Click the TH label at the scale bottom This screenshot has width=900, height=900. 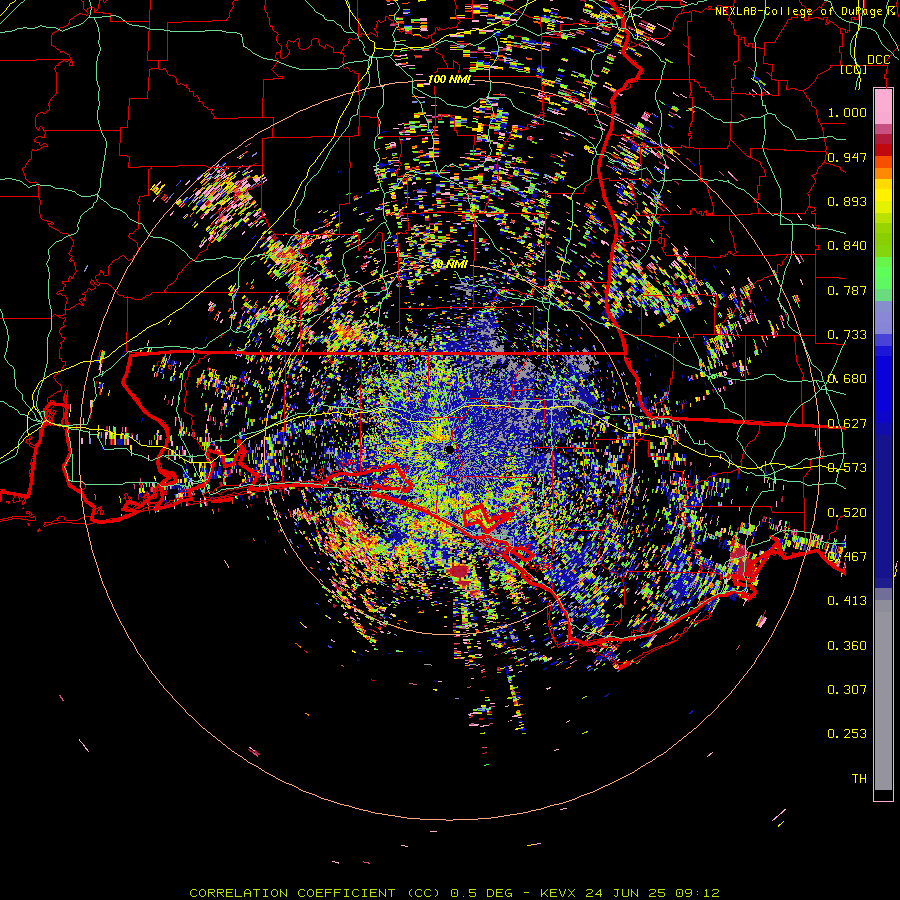pos(859,779)
